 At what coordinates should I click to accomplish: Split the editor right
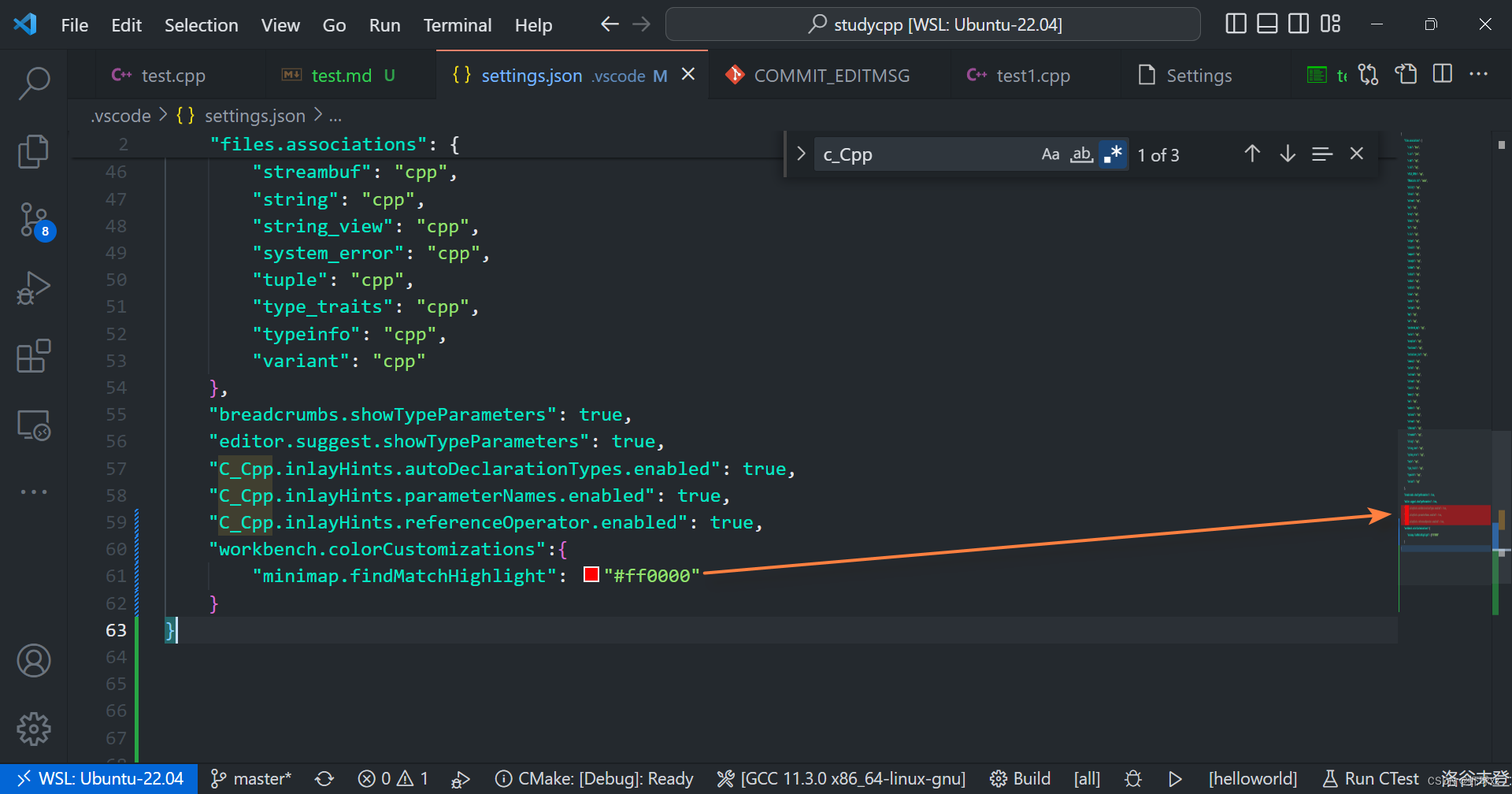pos(1443,74)
